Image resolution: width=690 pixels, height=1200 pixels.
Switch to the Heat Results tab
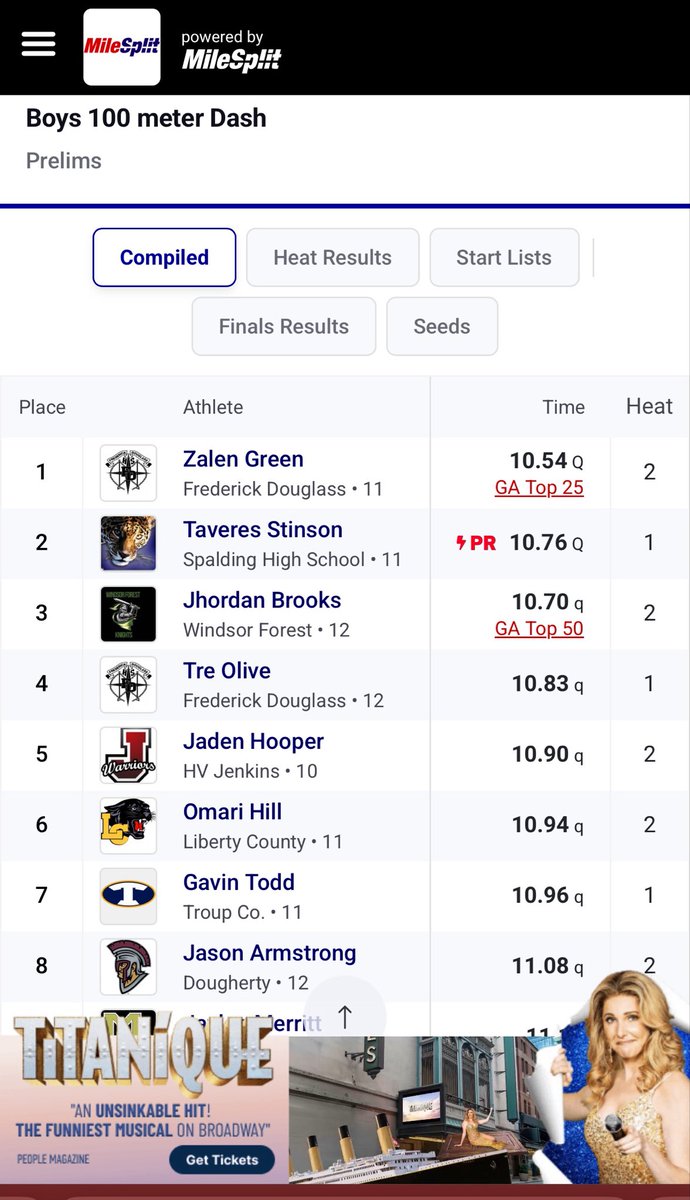[x=332, y=258]
